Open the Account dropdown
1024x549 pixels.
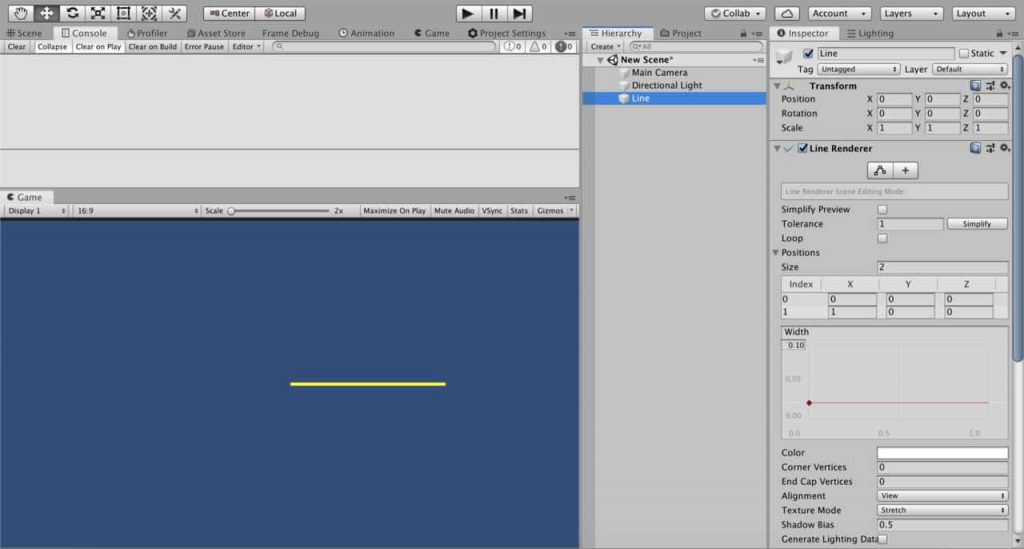pos(839,13)
